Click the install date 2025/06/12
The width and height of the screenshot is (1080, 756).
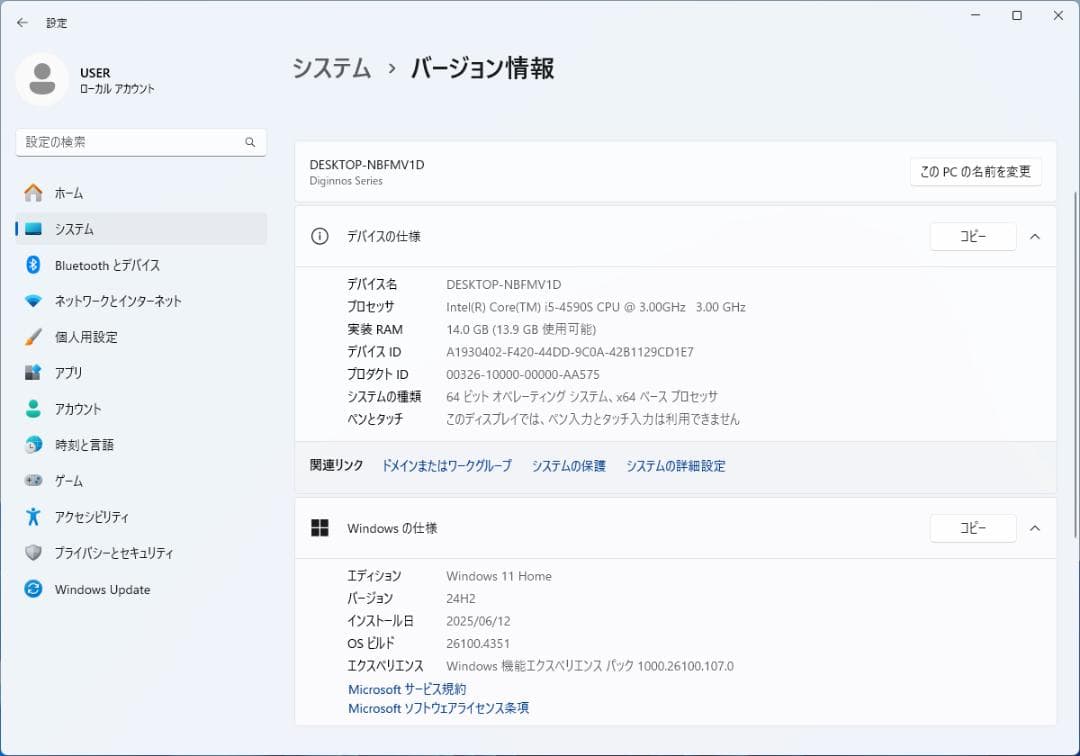coord(478,621)
